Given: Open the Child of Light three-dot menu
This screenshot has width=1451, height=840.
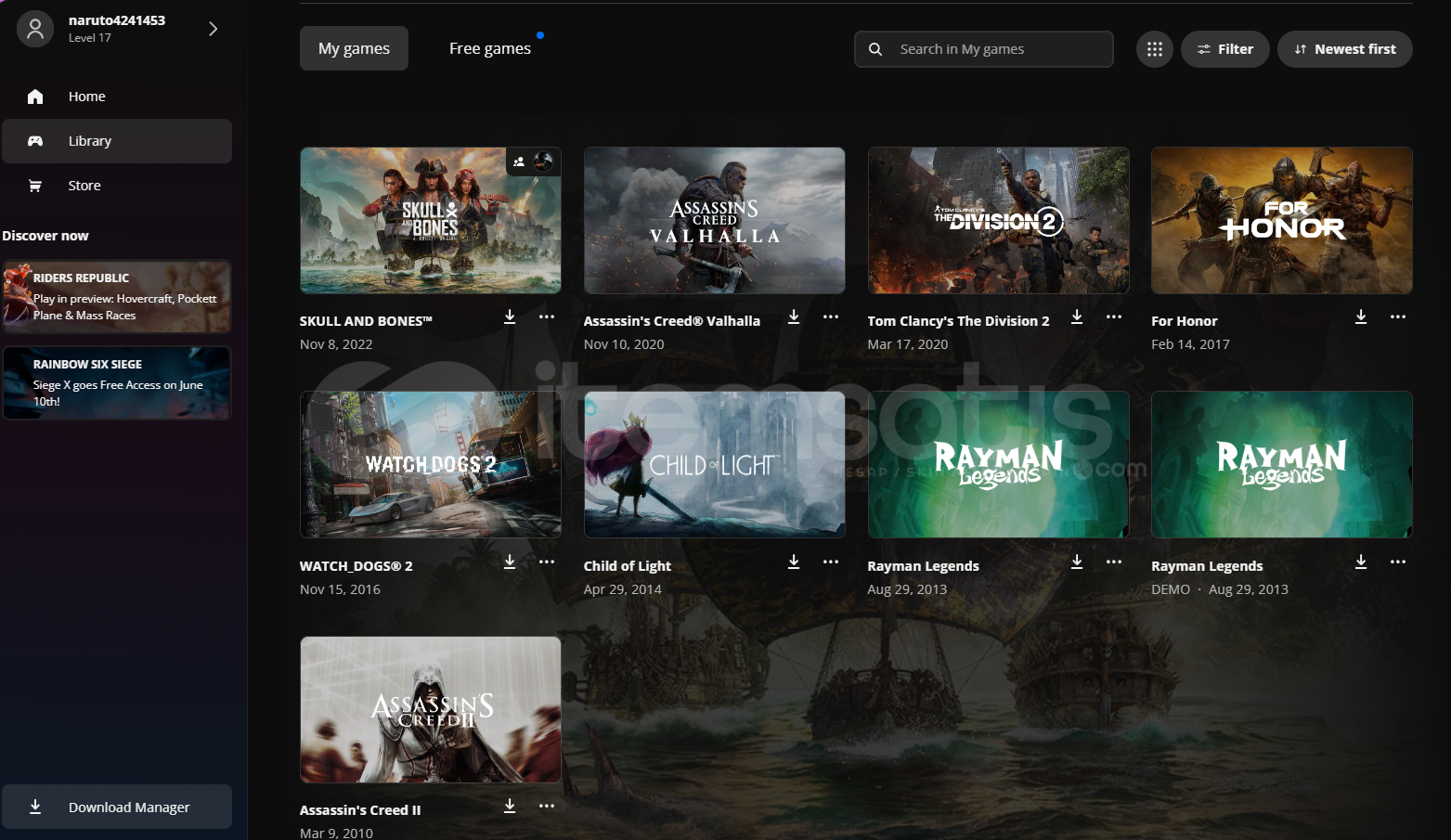Looking at the screenshot, I should tap(831, 562).
